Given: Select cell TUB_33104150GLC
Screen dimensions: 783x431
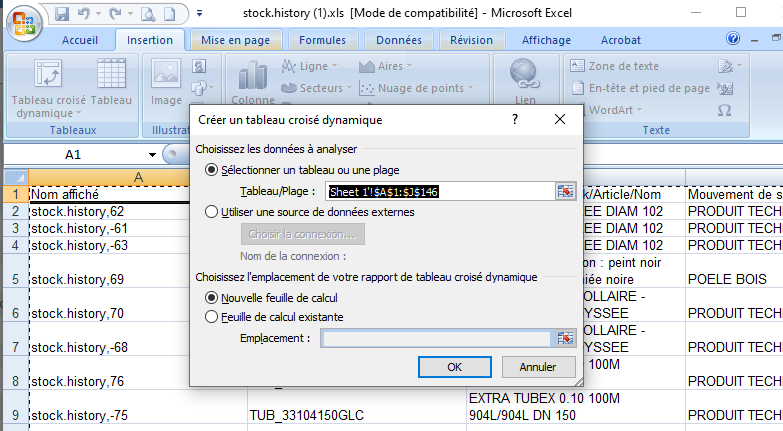Looking at the screenshot, I should point(357,407).
